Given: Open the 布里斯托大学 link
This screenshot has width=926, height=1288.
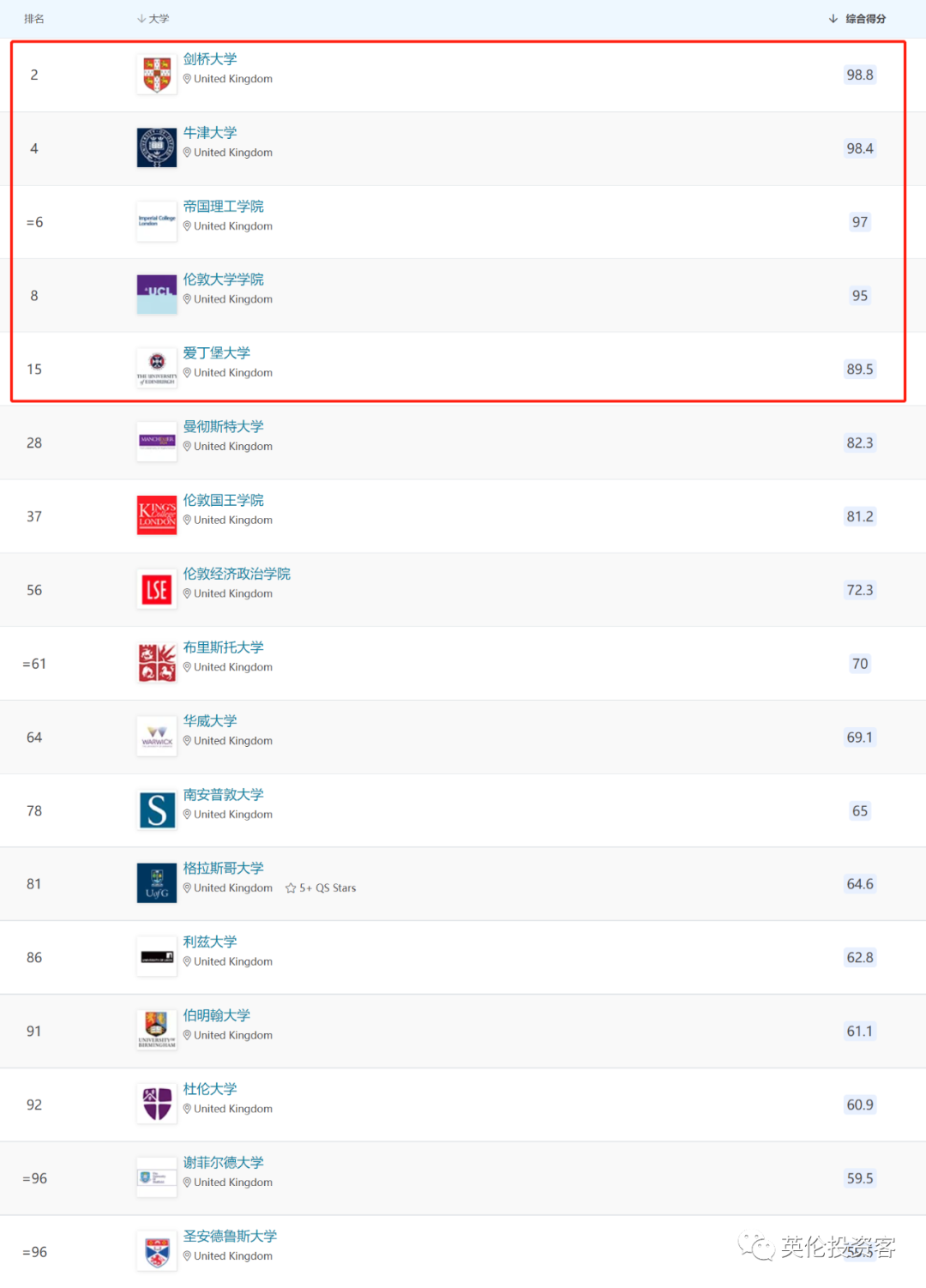Looking at the screenshot, I should pyautogui.click(x=224, y=647).
